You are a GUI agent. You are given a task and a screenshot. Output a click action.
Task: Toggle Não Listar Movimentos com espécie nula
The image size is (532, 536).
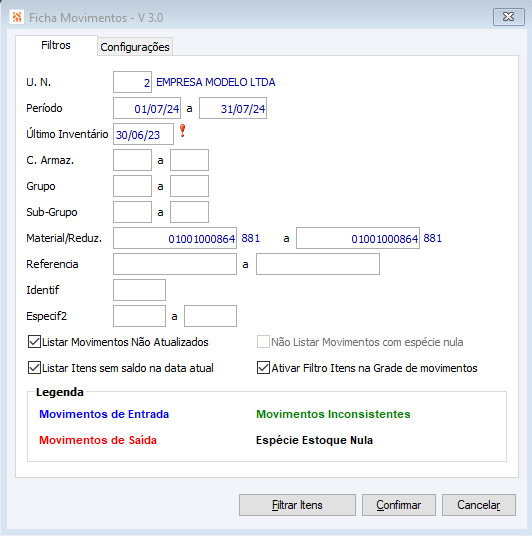click(263, 342)
